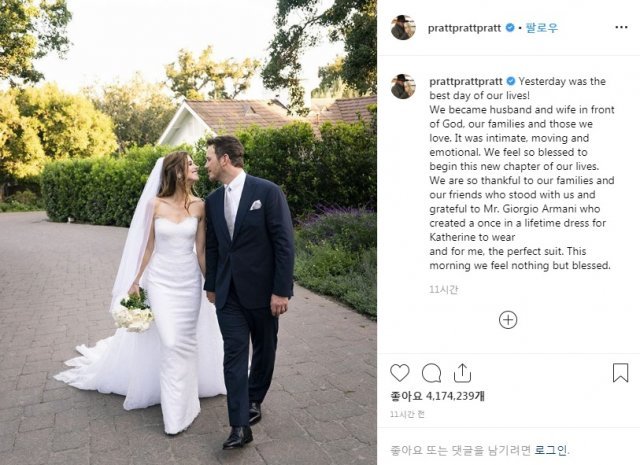
Task: Open the 11시간 전 post timestamp
Action: (407, 414)
